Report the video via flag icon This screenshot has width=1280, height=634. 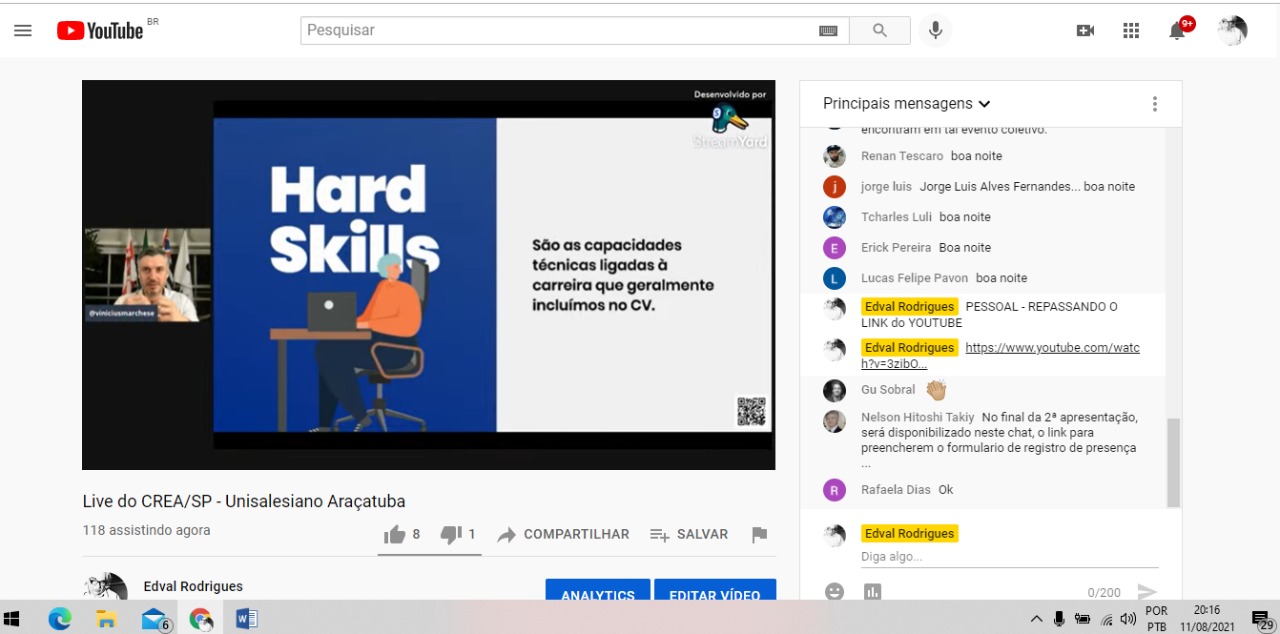[x=759, y=535]
